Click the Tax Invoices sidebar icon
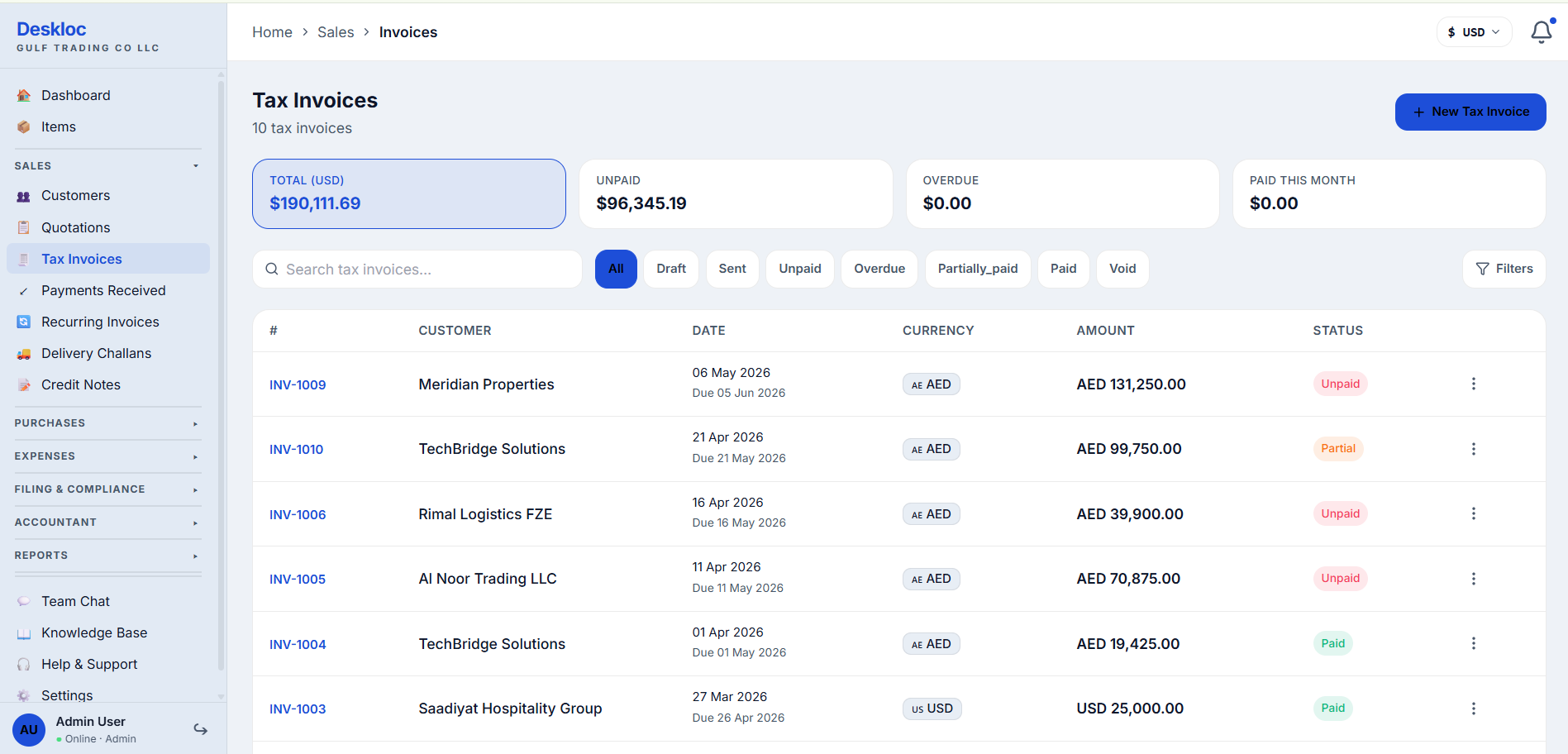Screen dimensions: 1568x754 [x=24, y=259]
